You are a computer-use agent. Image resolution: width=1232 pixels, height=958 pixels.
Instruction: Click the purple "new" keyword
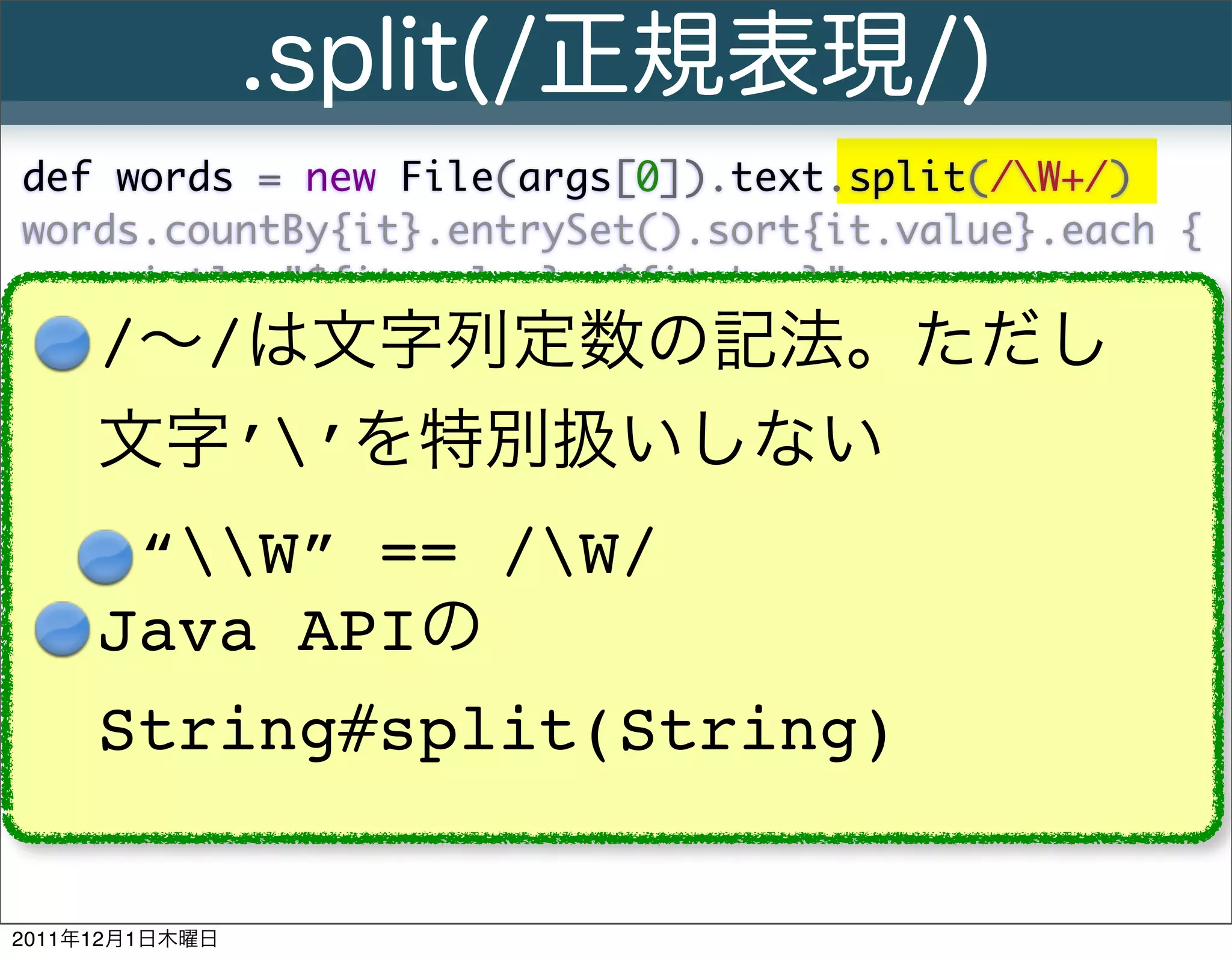[340, 179]
